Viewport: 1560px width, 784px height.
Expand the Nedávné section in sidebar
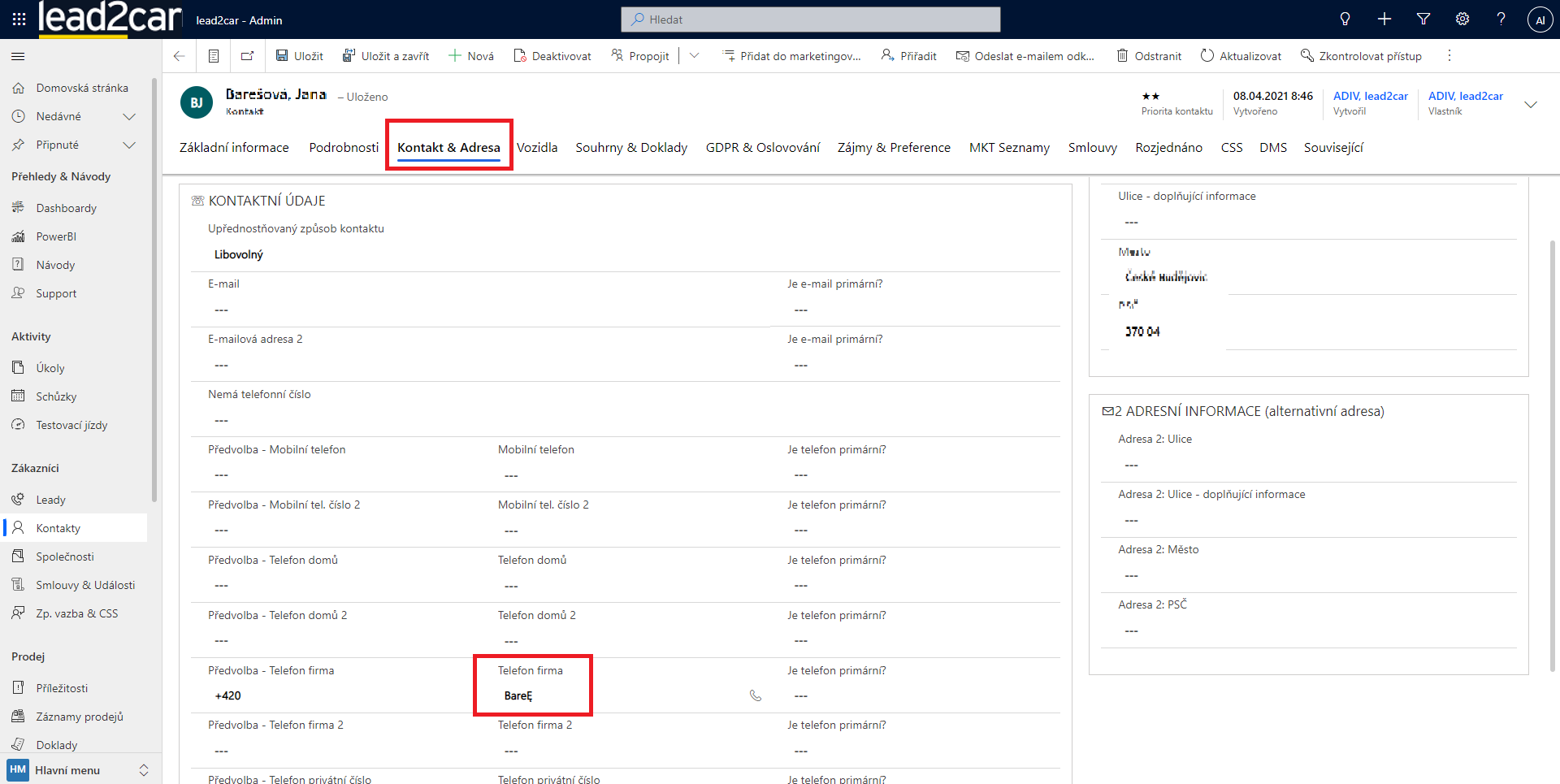point(128,116)
